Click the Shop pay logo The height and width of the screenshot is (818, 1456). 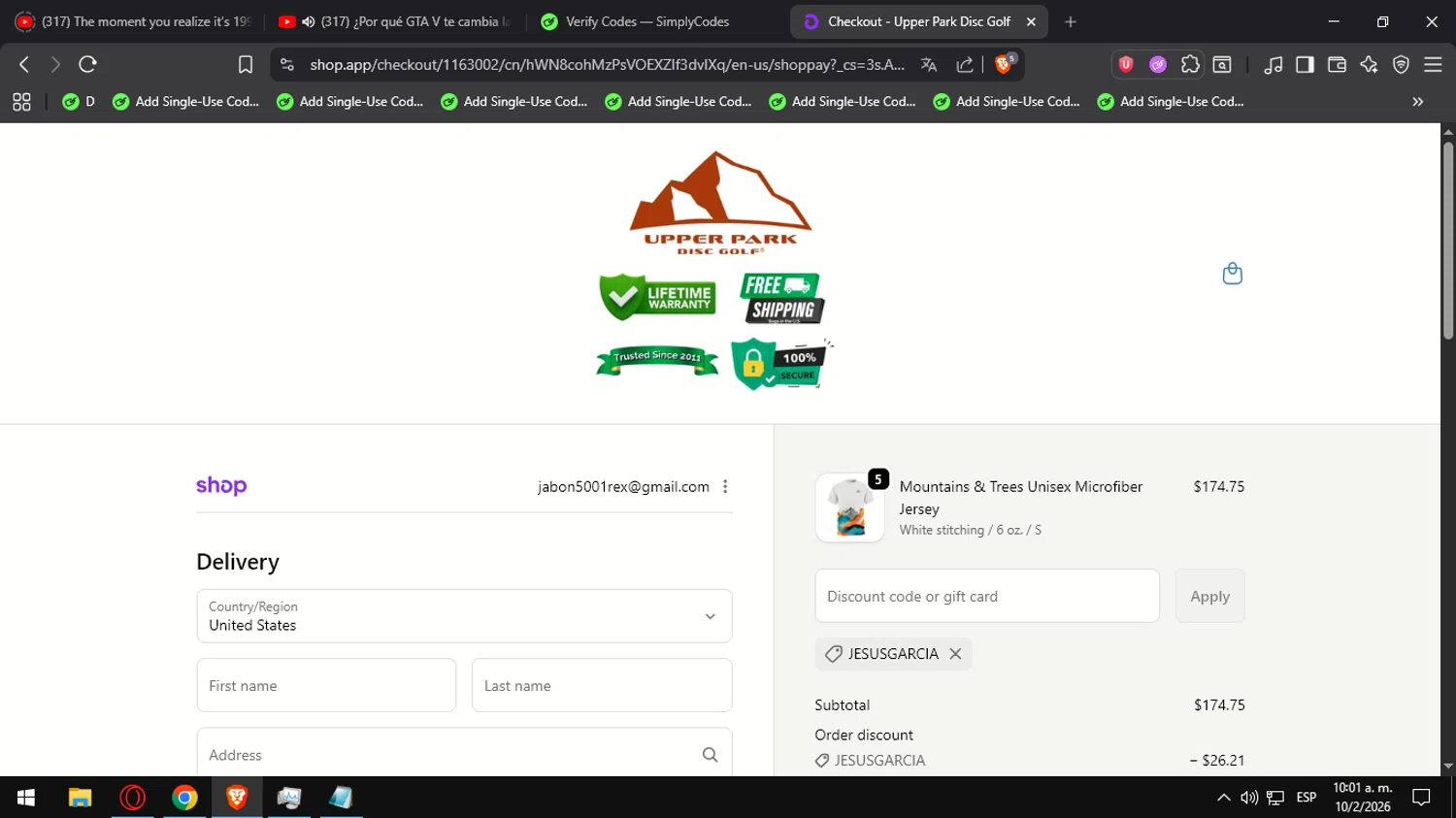tap(221, 486)
